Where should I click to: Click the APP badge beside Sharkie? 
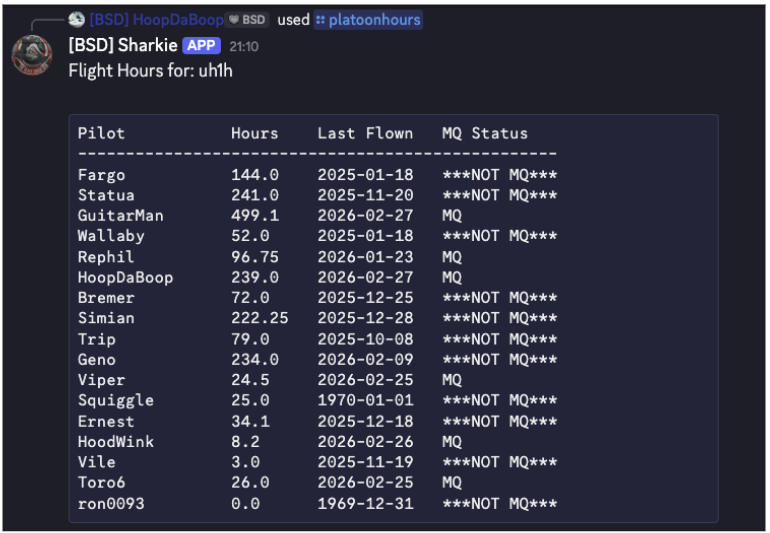(x=201, y=46)
